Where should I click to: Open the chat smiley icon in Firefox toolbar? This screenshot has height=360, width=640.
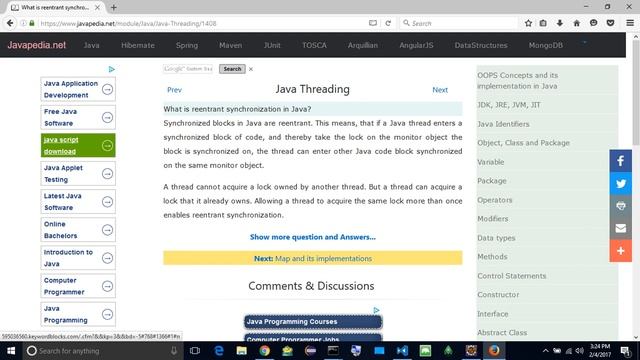pyautogui.click(x=593, y=23)
